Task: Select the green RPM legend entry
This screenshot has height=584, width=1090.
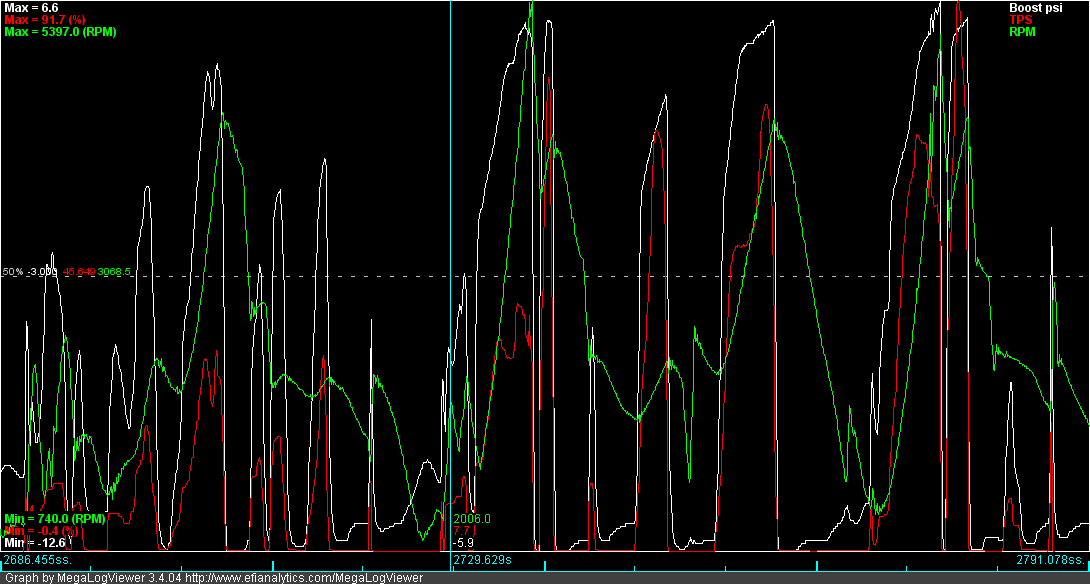Action: click(1022, 32)
